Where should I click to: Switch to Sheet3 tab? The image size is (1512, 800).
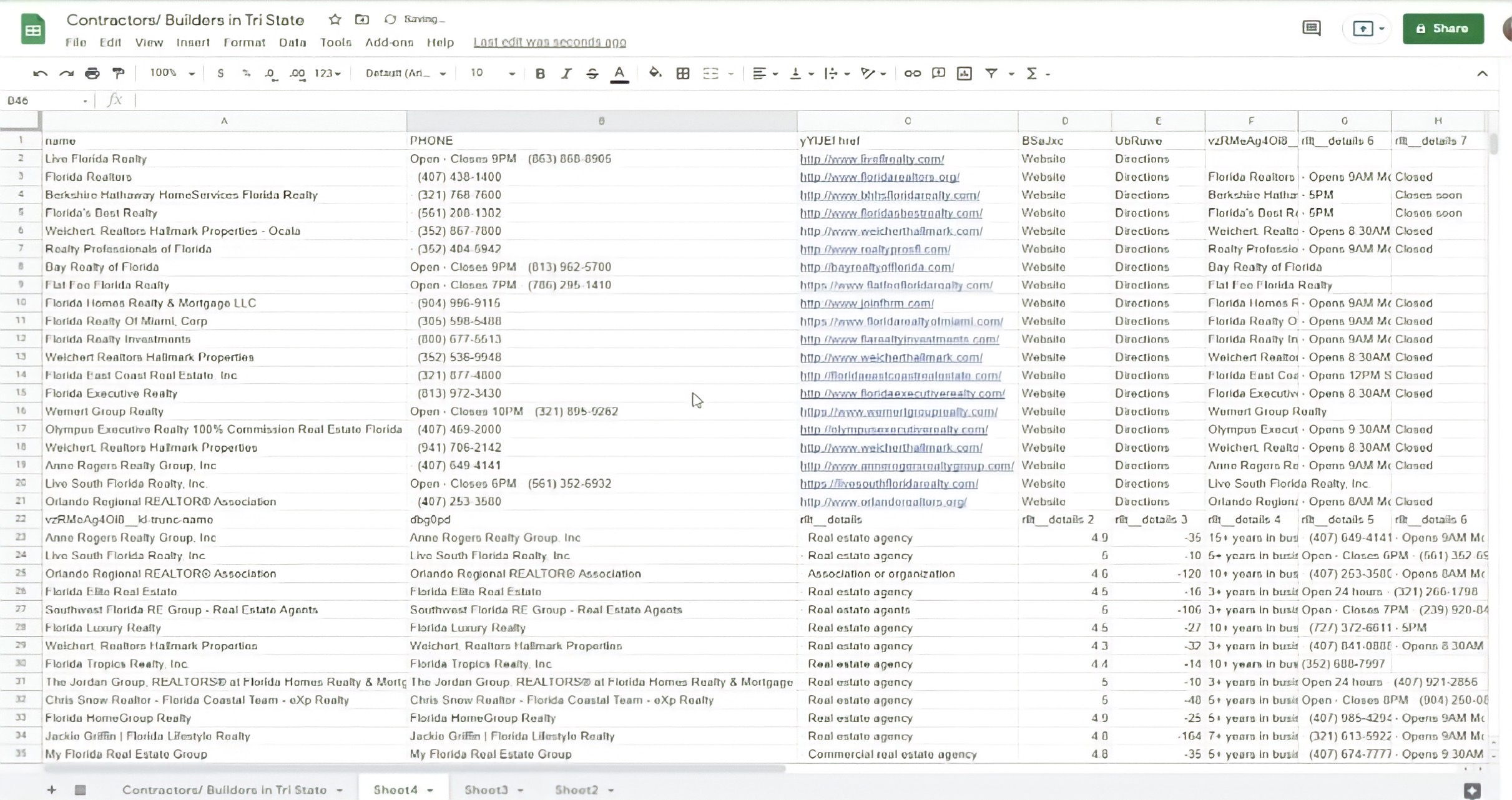493,790
